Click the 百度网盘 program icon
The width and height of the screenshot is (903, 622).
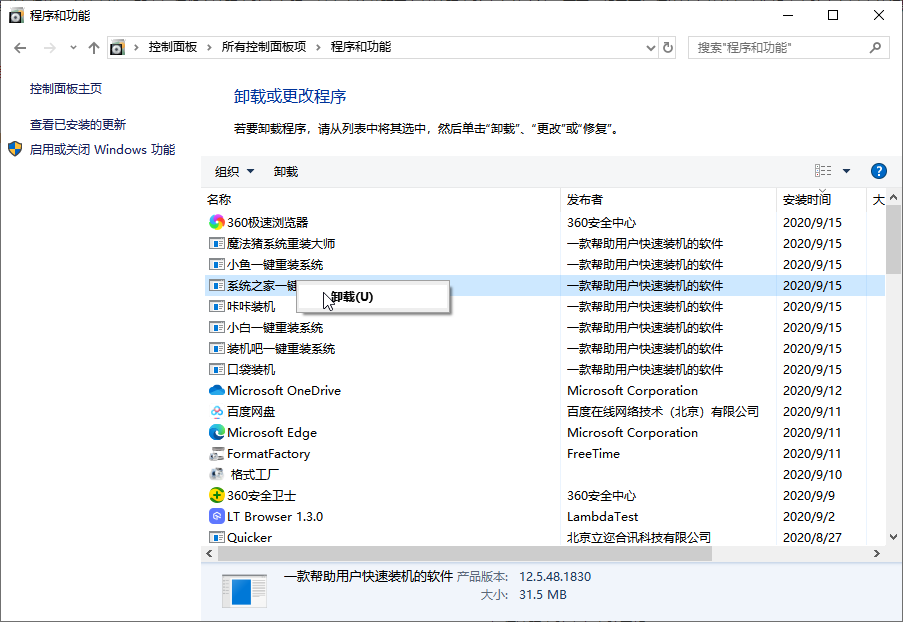tap(217, 411)
